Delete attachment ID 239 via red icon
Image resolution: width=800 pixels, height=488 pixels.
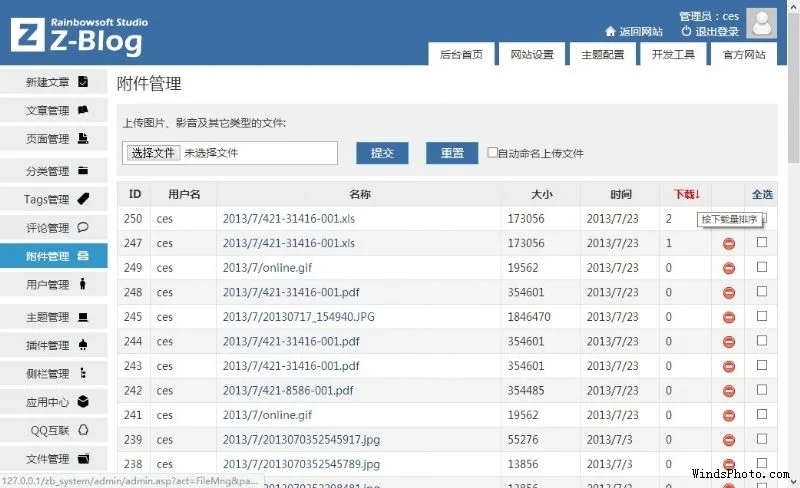click(729, 440)
